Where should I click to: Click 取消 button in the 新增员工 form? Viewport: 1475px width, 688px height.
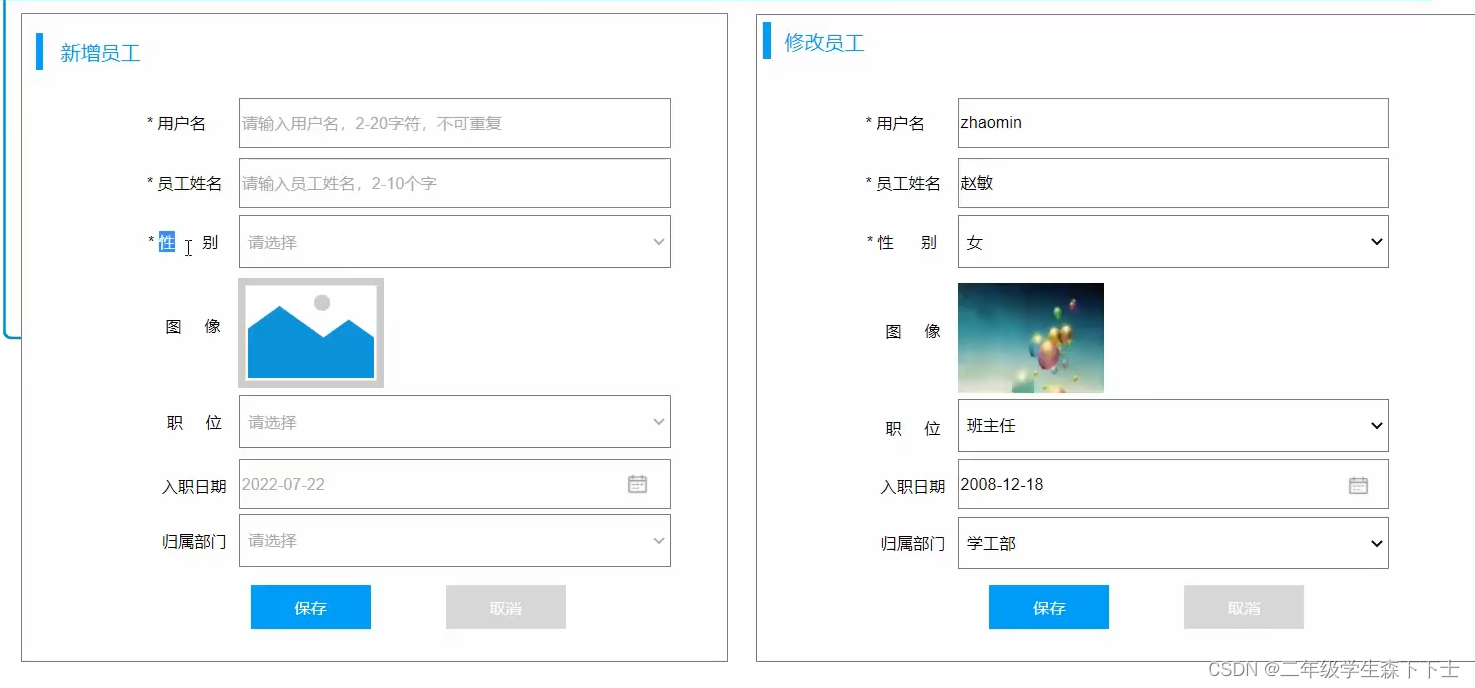coord(505,607)
